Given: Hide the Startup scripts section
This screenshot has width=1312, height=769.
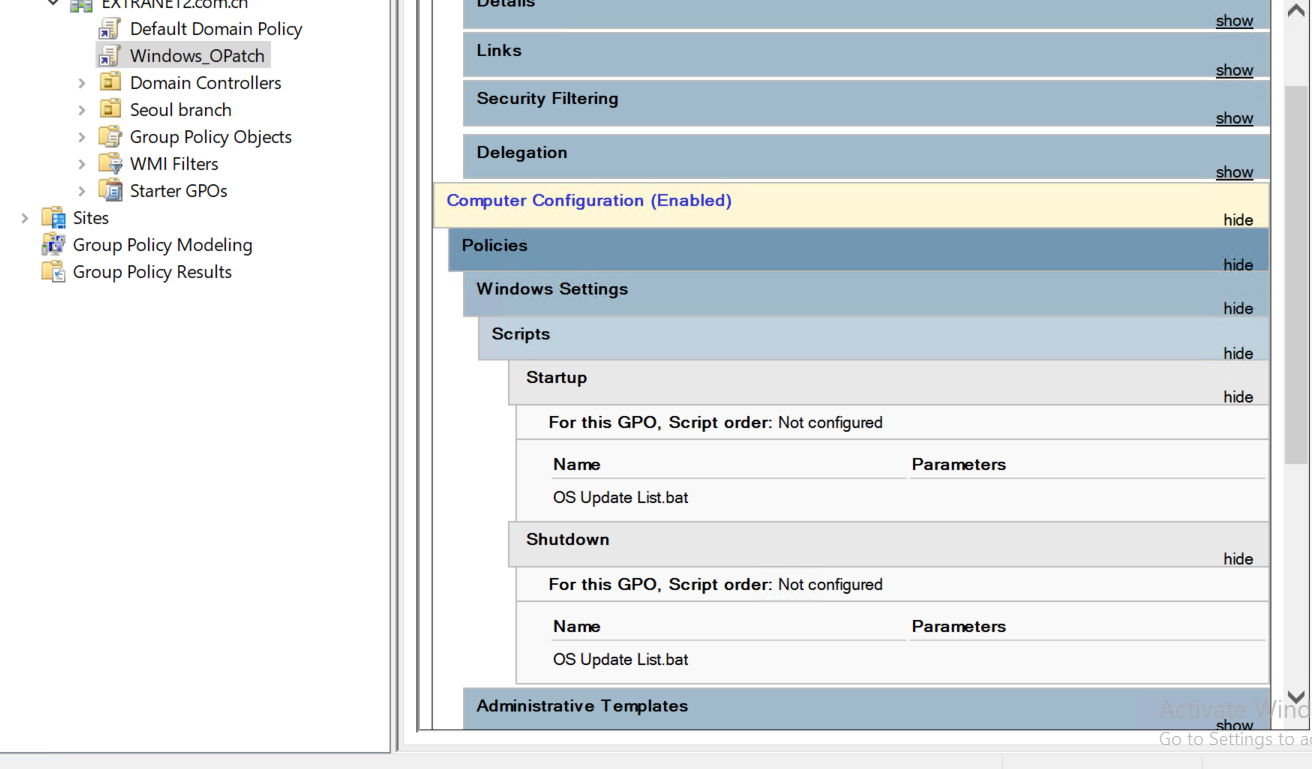Looking at the screenshot, I should (1238, 397).
